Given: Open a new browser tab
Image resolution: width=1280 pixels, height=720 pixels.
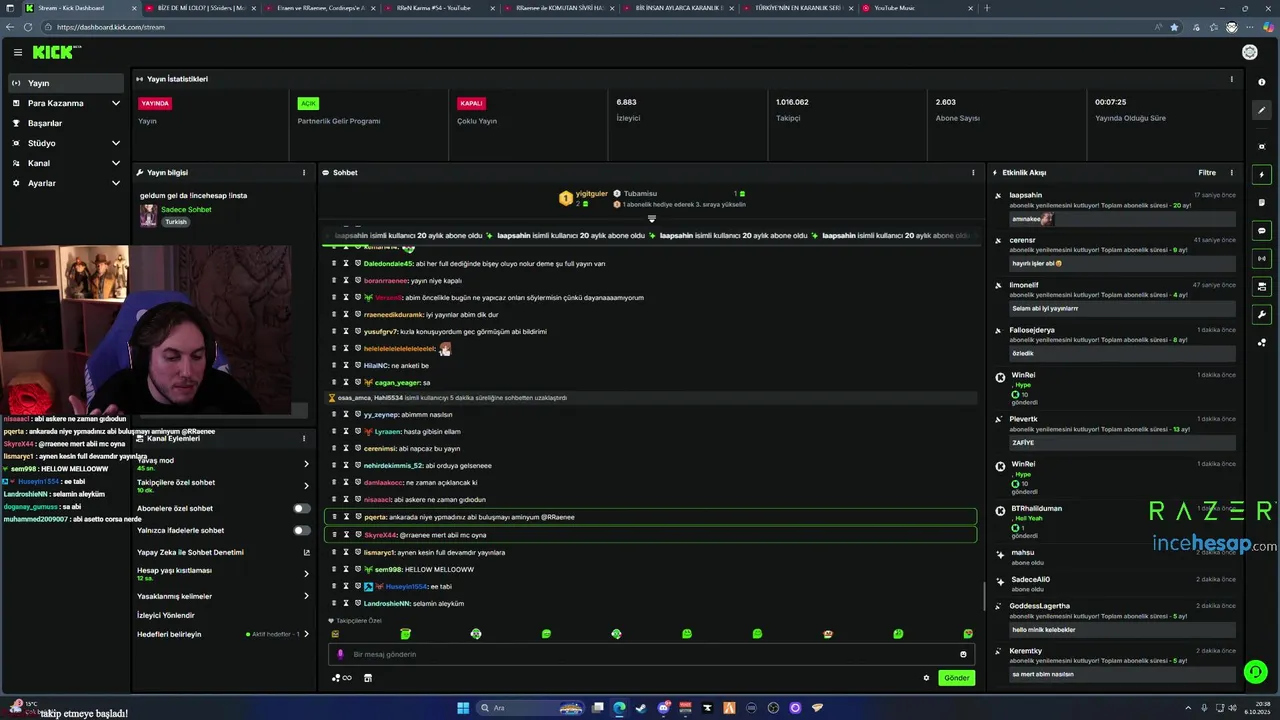Looking at the screenshot, I should (x=987, y=8).
